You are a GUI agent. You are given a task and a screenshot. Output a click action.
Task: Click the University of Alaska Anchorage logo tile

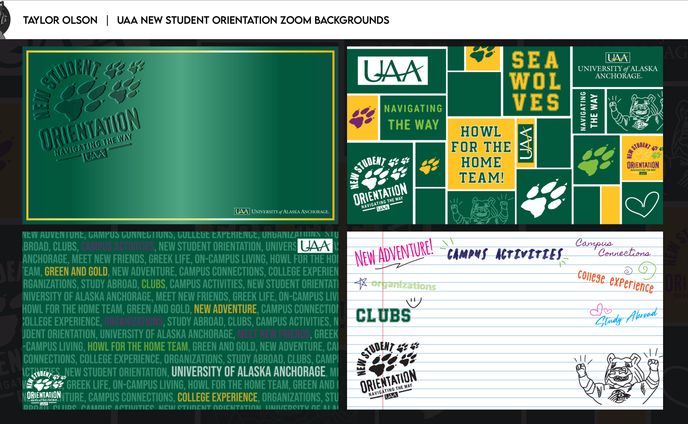618,67
